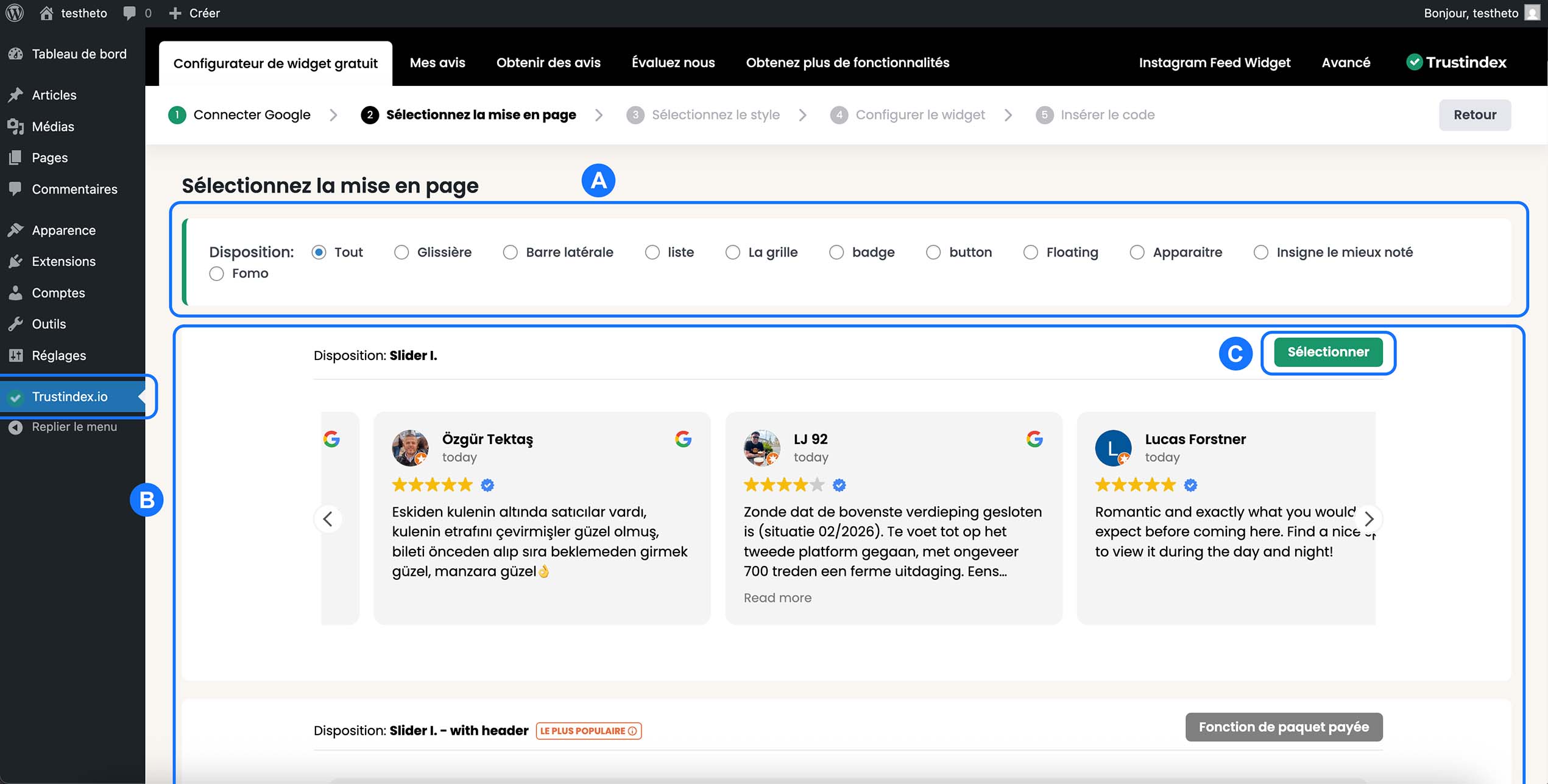Click the WordPress logo icon
Viewport: 1548px width, 784px height.
pos(15,13)
